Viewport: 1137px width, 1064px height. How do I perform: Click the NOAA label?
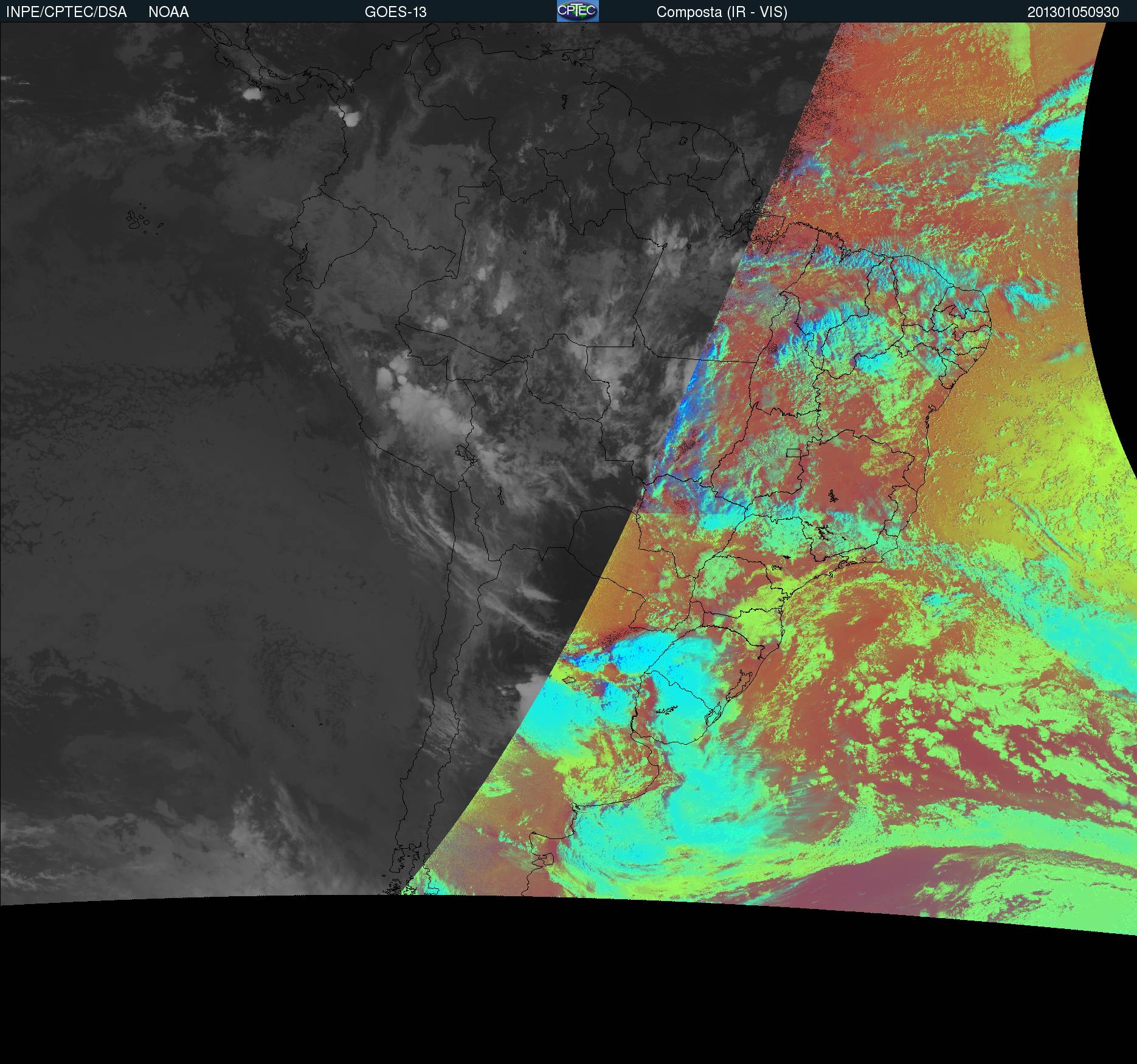click(168, 12)
